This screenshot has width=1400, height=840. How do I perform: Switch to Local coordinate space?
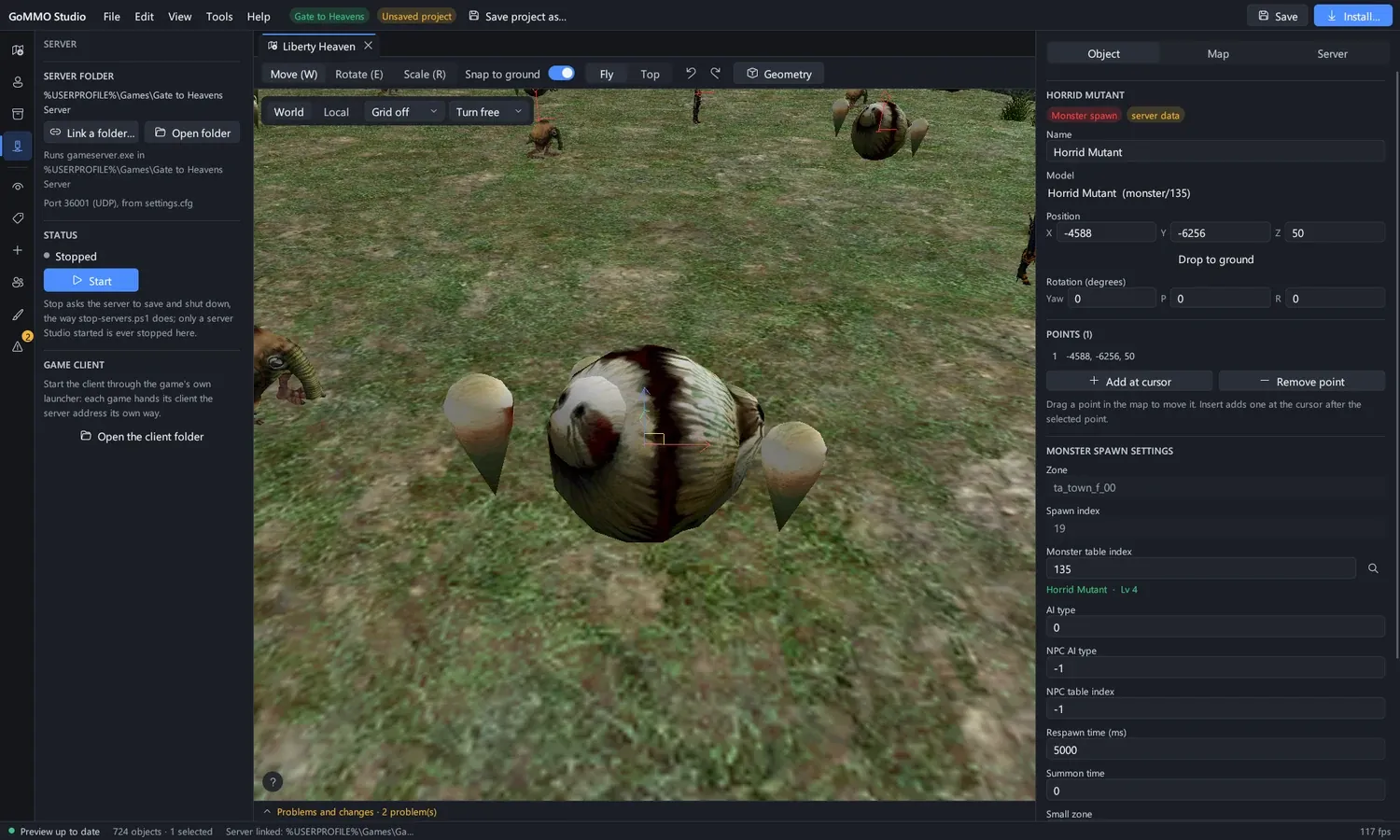pyautogui.click(x=336, y=112)
